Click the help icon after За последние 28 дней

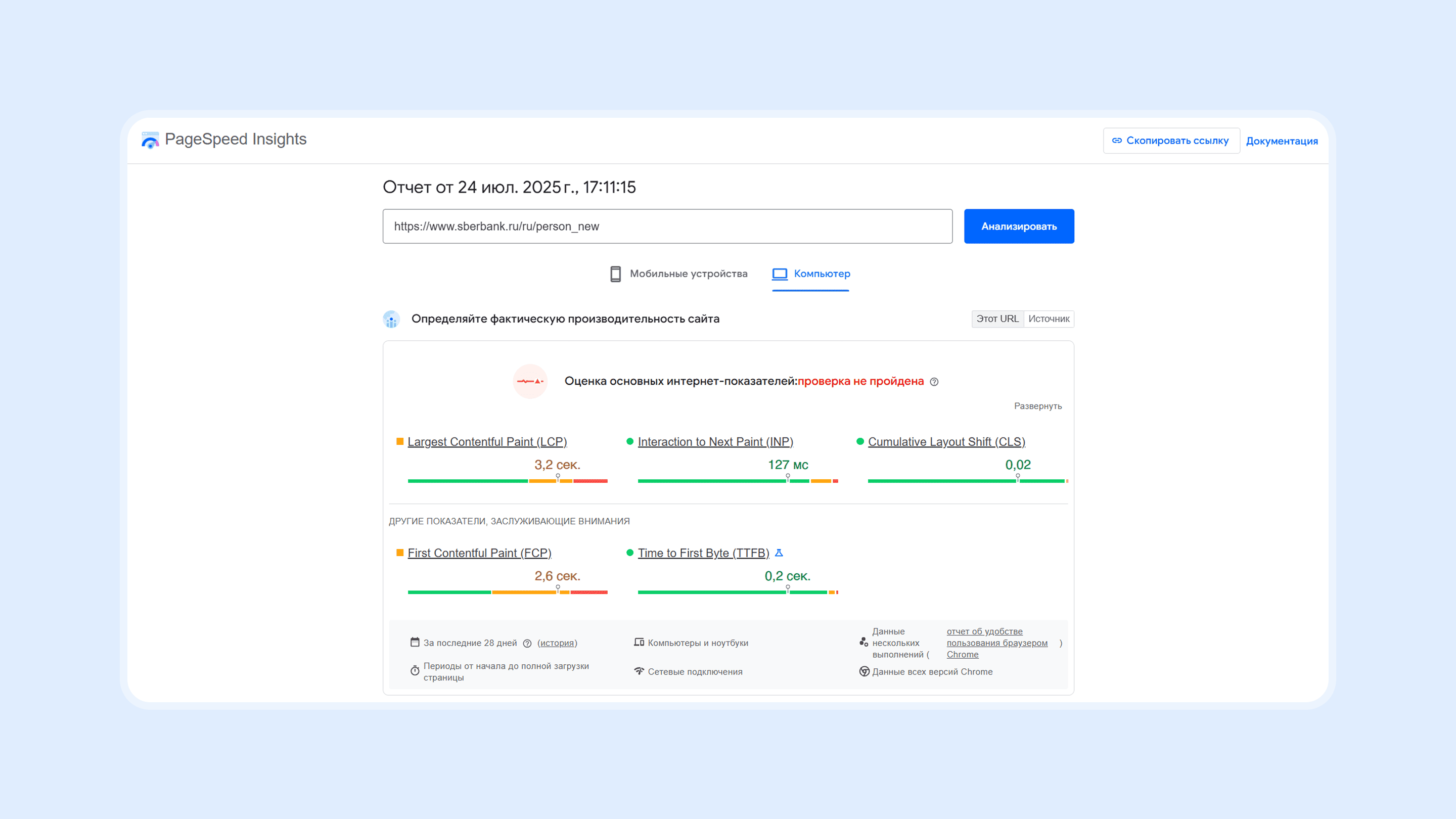click(527, 643)
